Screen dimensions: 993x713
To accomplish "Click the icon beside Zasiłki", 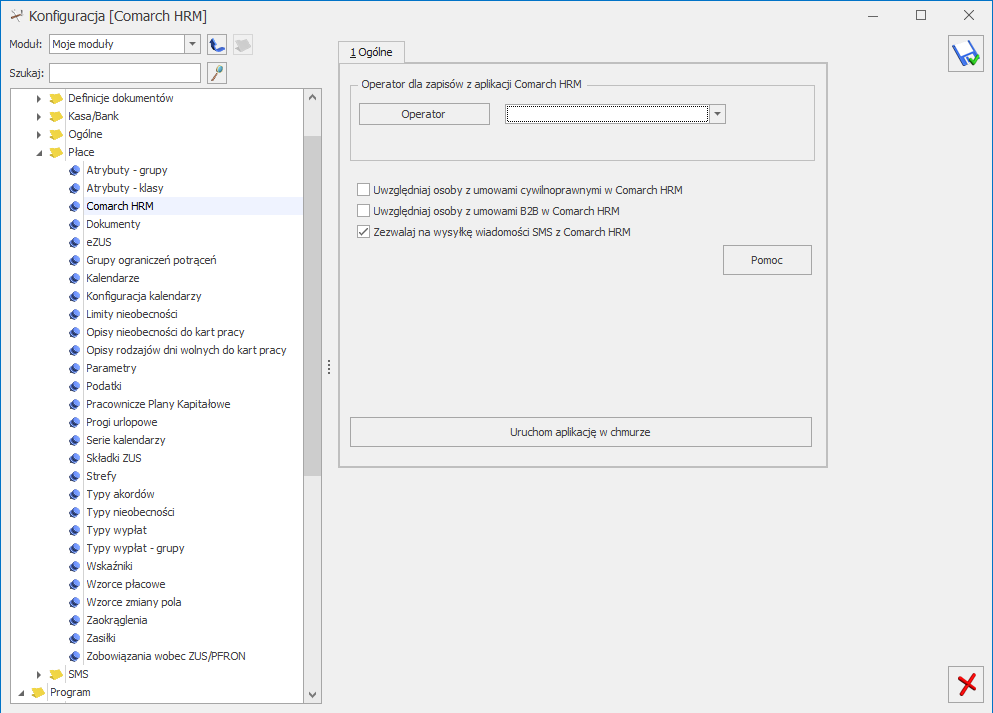I will [x=74, y=638].
